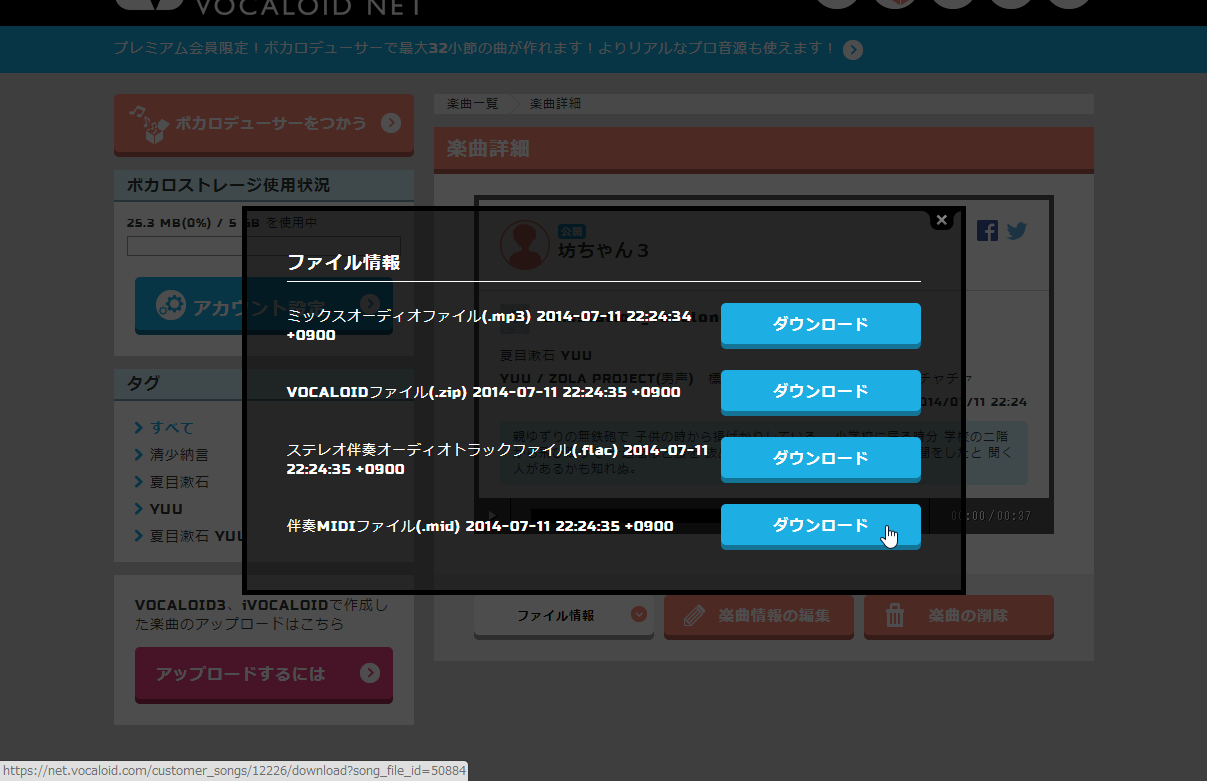The height and width of the screenshot is (781, 1207).
Task: Open the アップロードするには button
Action: (x=264, y=674)
